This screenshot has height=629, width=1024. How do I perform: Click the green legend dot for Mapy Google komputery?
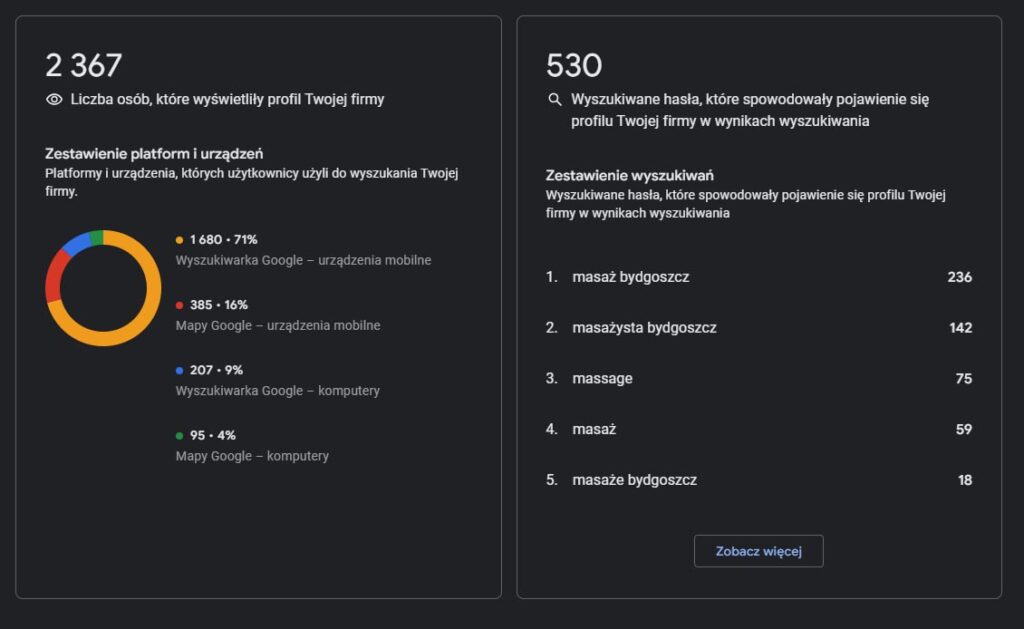point(179,436)
